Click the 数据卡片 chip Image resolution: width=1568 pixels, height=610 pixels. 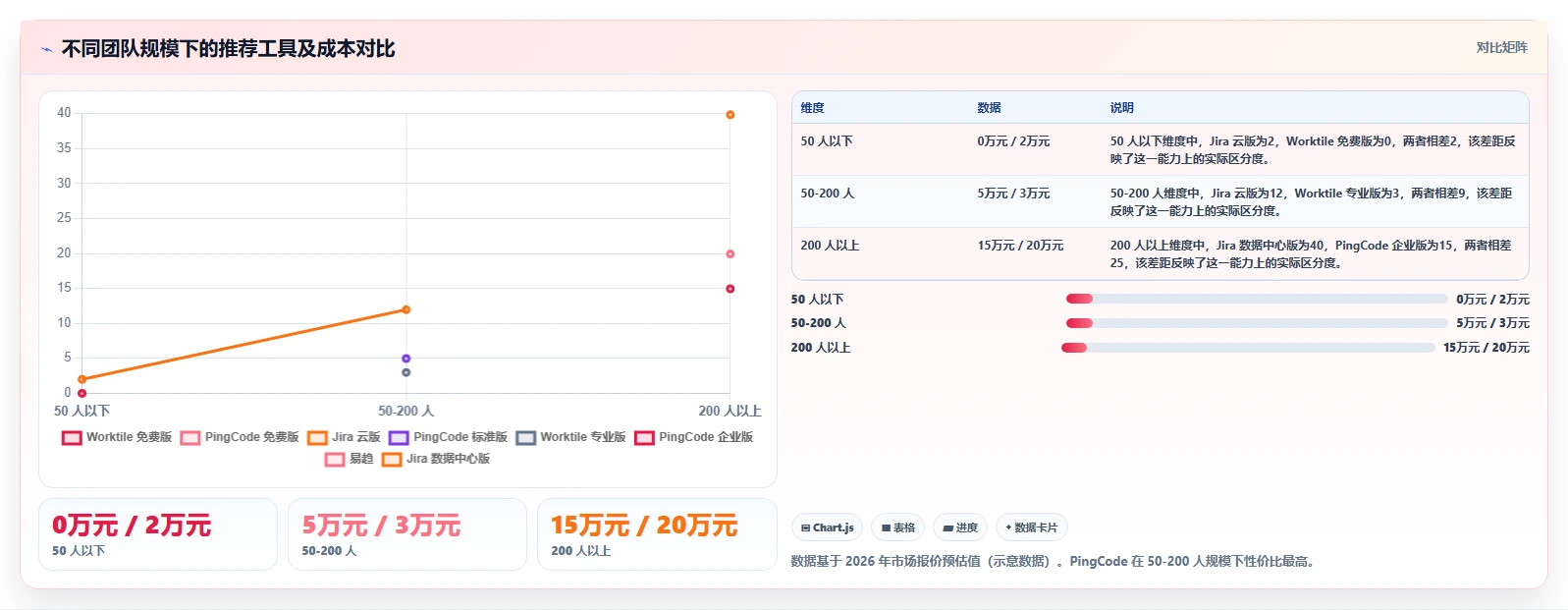point(1031,527)
